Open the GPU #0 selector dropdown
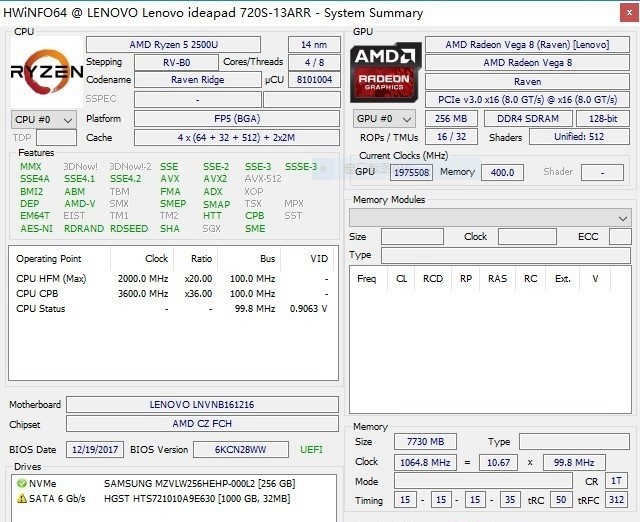 click(x=384, y=119)
